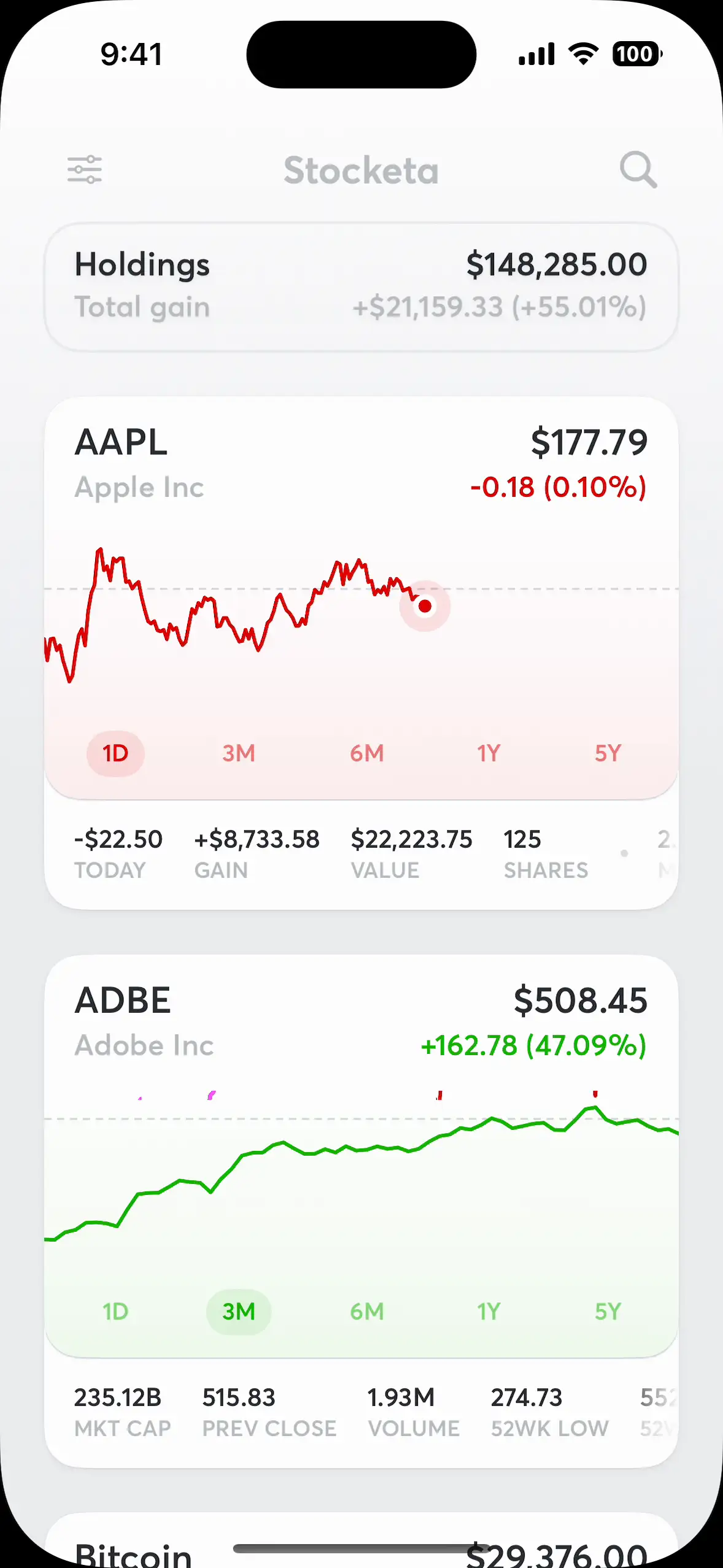723x1568 pixels.
Task: Select the highlighted 3M range on ADBE chart
Action: (239, 1312)
